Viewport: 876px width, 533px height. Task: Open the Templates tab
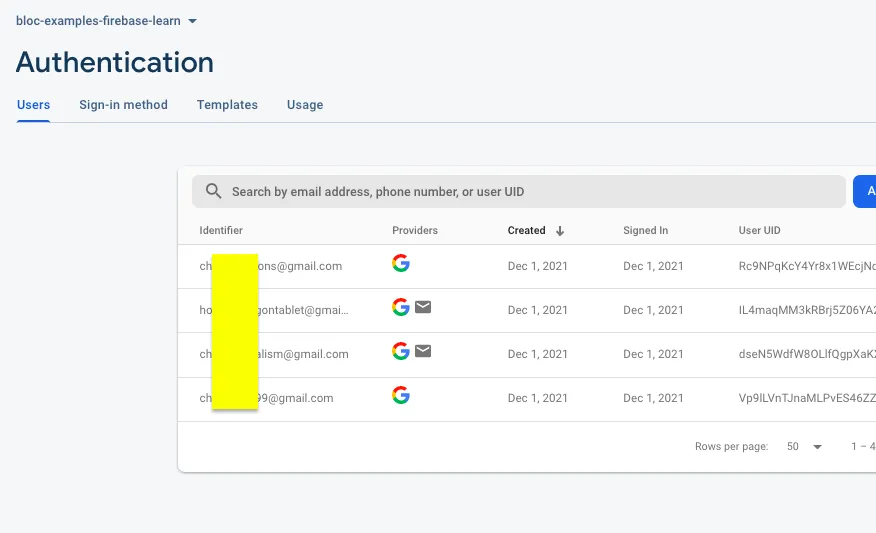(227, 105)
